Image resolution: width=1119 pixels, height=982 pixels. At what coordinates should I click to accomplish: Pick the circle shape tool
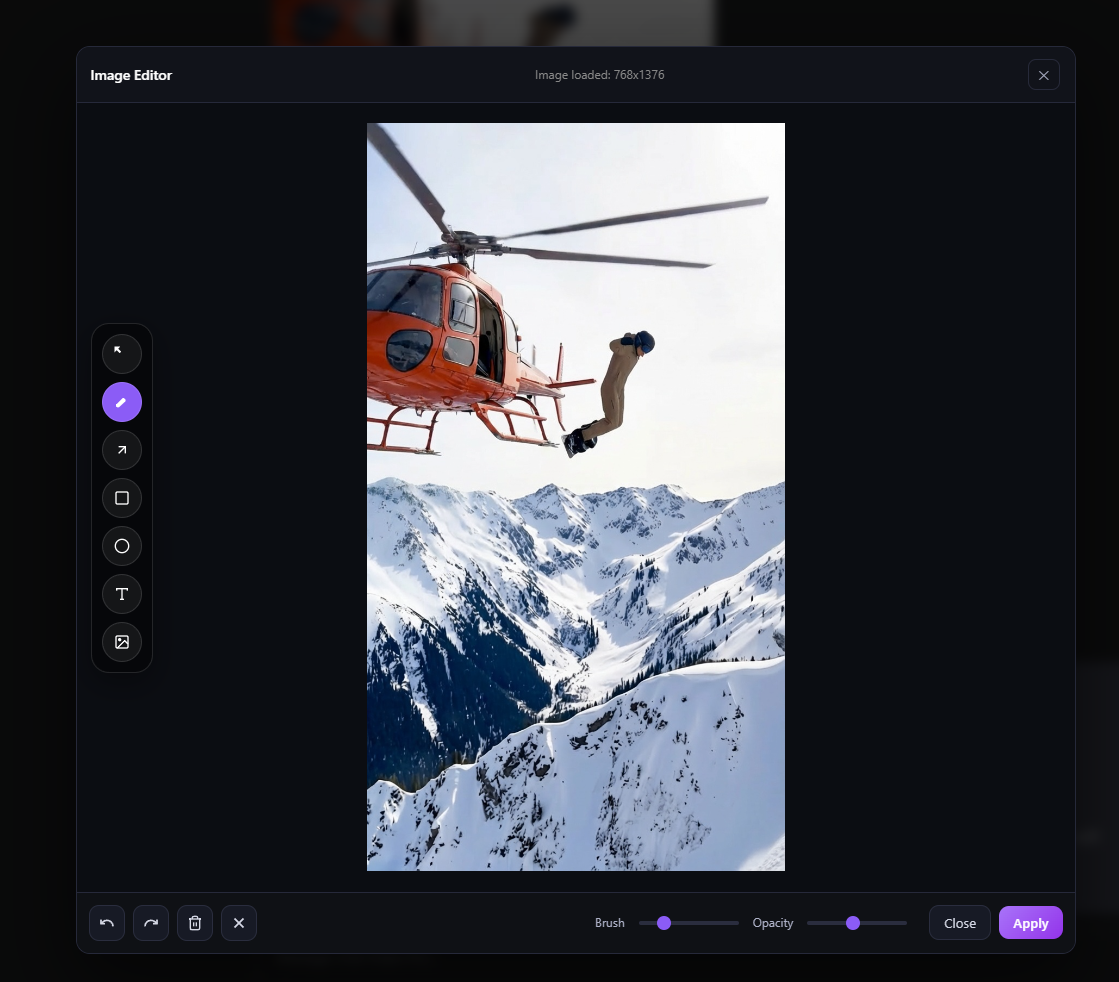click(x=122, y=546)
